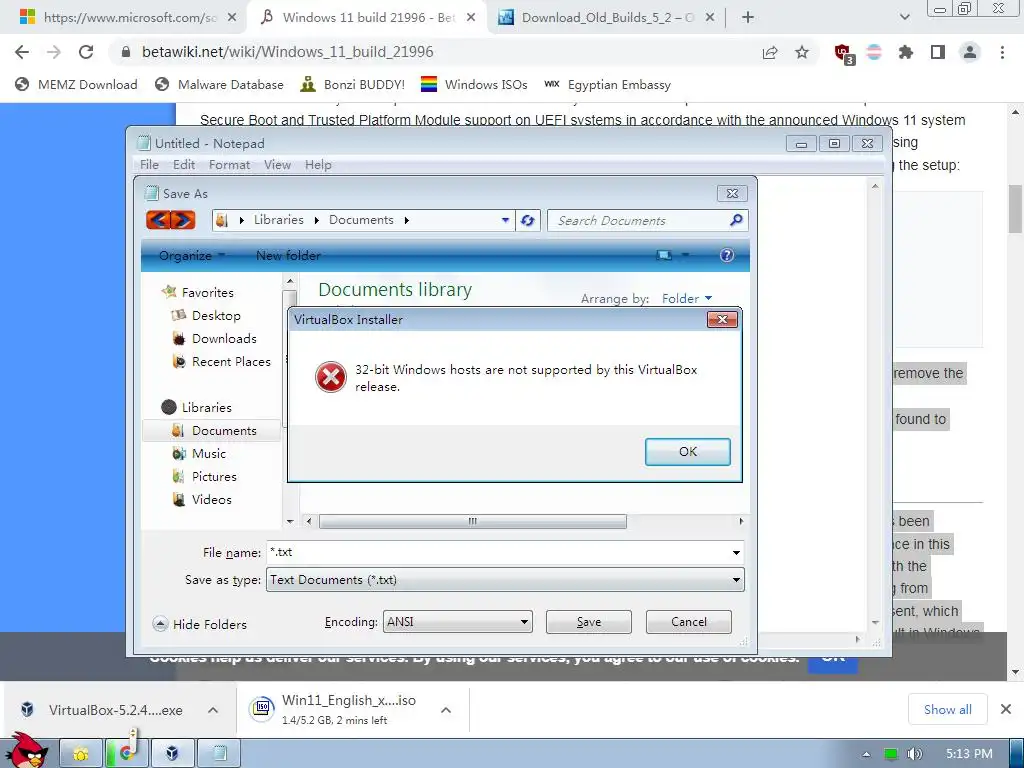This screenshot has height=768, width=1024.
Task: Open Egyptian Embassy bookmark
Action: [x=607, y=85]
